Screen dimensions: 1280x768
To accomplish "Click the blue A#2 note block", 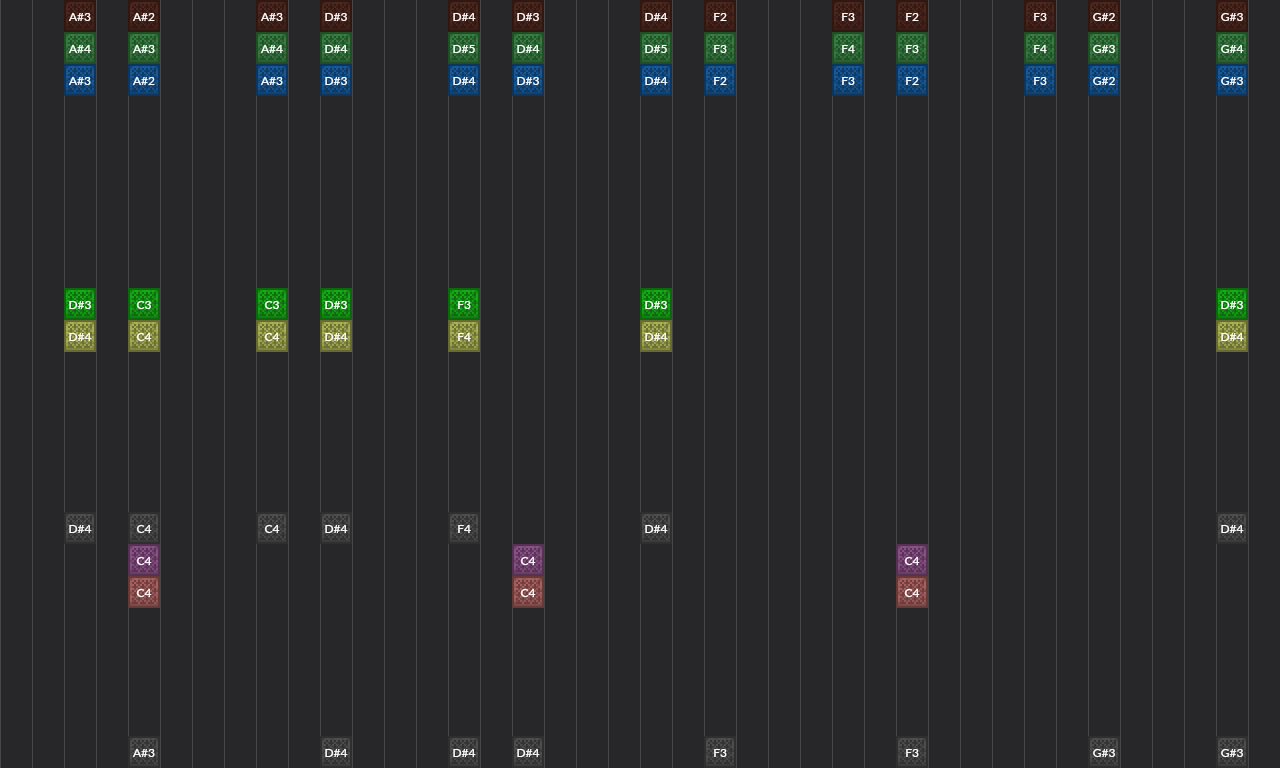I will click(144, 81).
